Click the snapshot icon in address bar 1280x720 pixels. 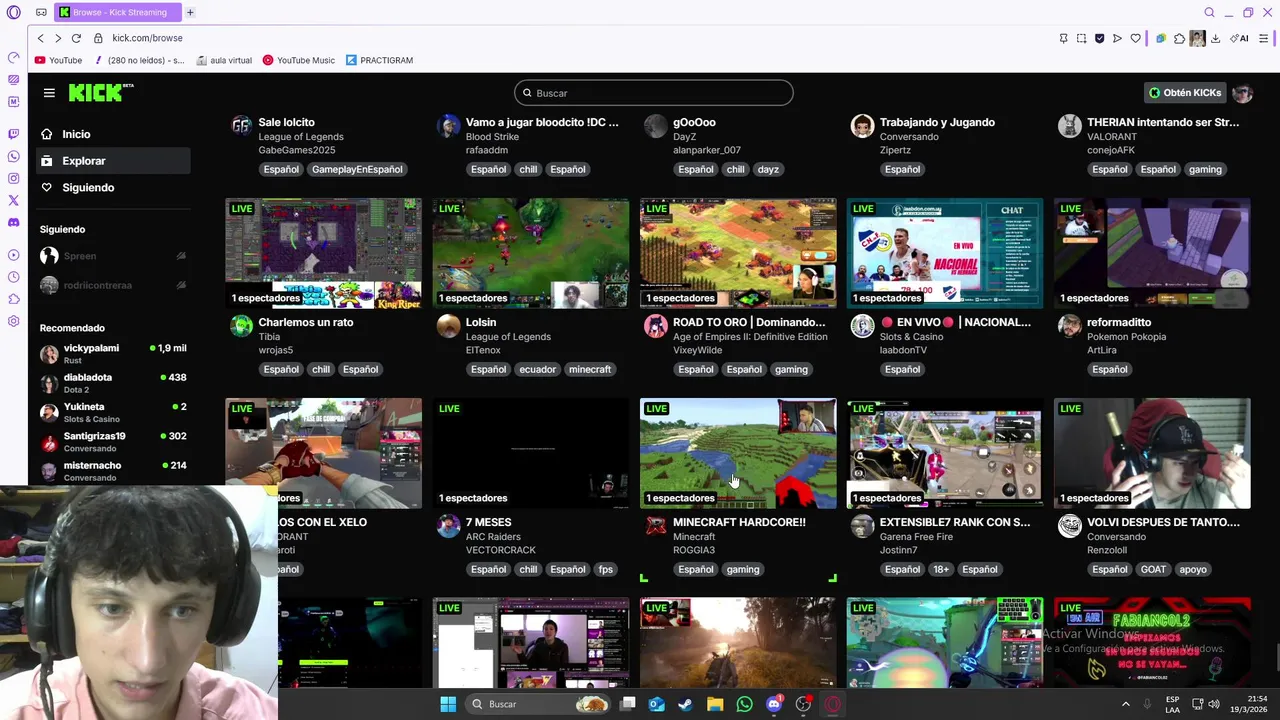coord(1081,38)
